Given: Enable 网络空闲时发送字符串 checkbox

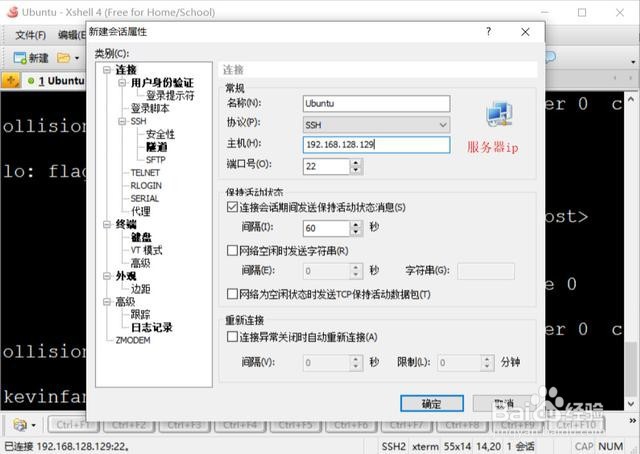Looking at the screenshot, I should coord(232,250).
